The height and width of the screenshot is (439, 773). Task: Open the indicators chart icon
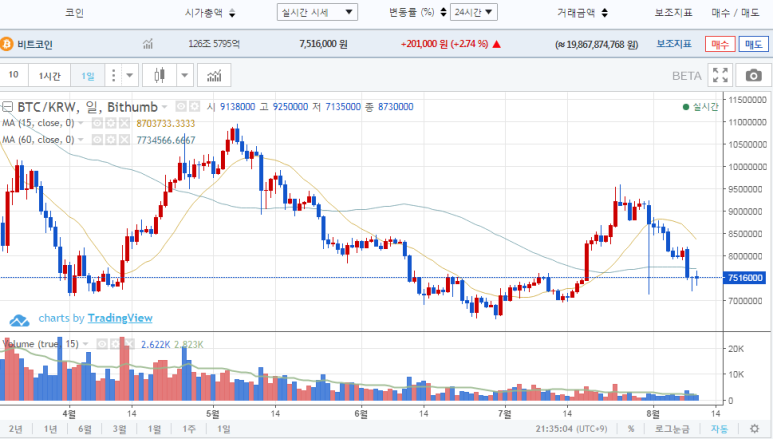pos(213,76)
